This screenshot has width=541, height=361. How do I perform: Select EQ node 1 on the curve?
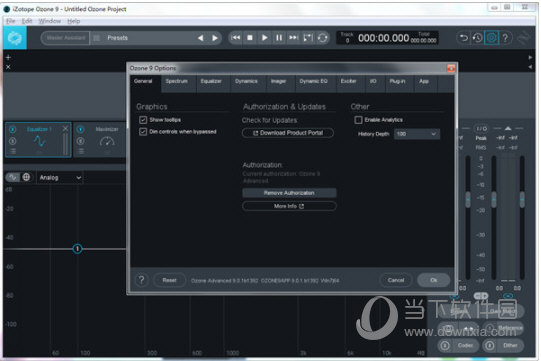tap(77, 248)
